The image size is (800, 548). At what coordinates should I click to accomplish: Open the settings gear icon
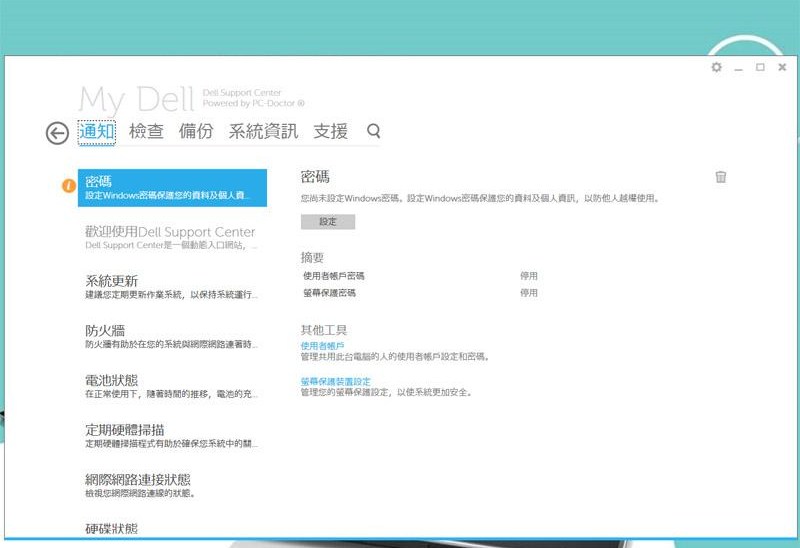click(x=716, y=68)
